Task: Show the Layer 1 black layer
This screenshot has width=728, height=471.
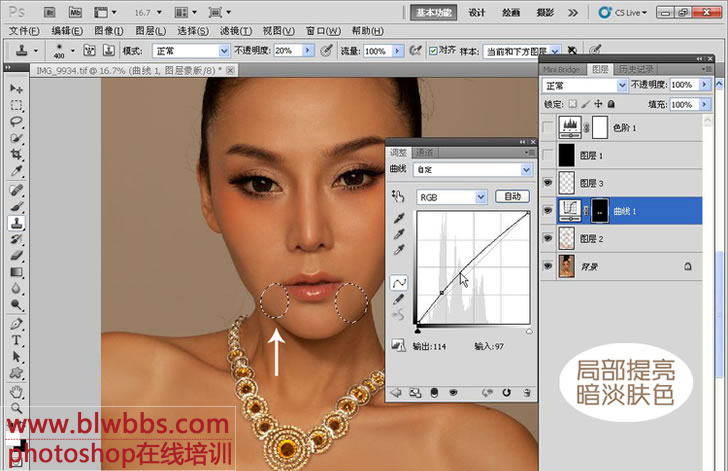Action: pyautogui.click(x=548, y=155)
